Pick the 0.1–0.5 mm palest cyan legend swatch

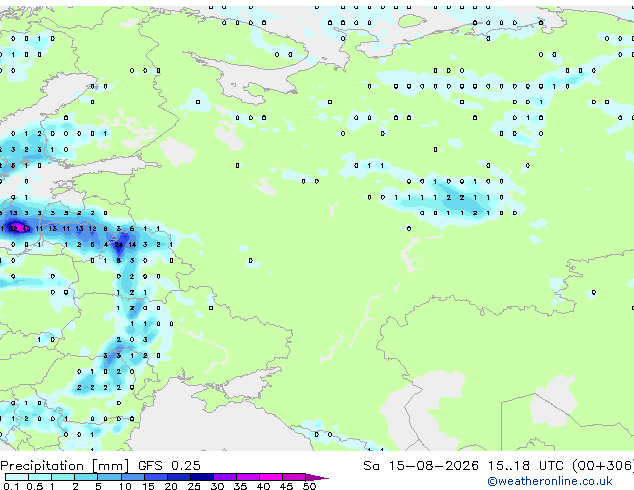(x=17, y=477)
